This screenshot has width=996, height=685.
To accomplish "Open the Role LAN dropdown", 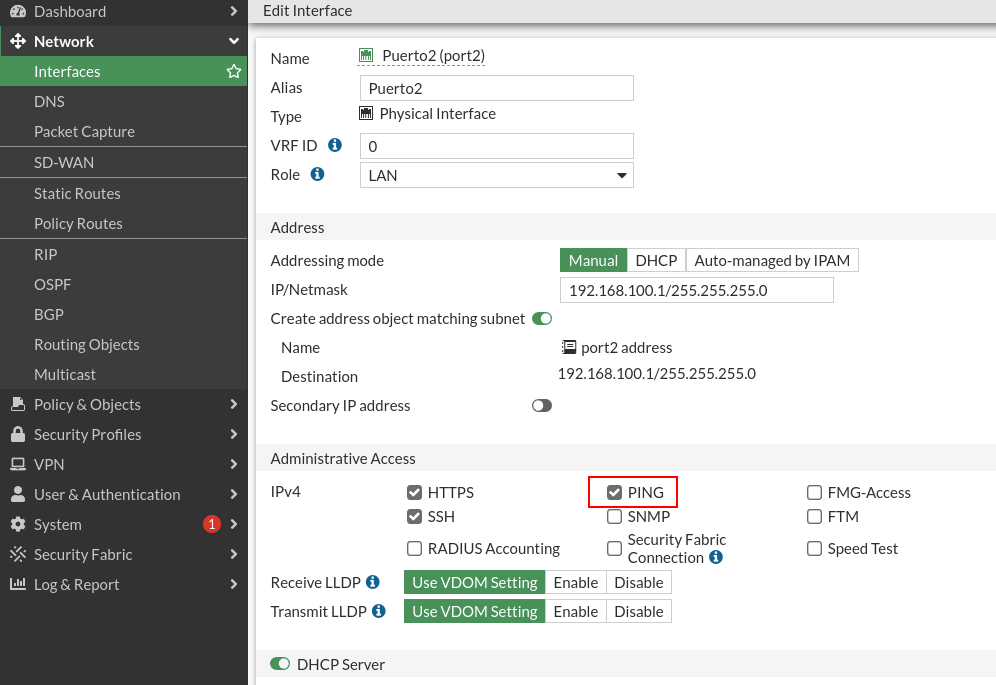I will point(497,175).
